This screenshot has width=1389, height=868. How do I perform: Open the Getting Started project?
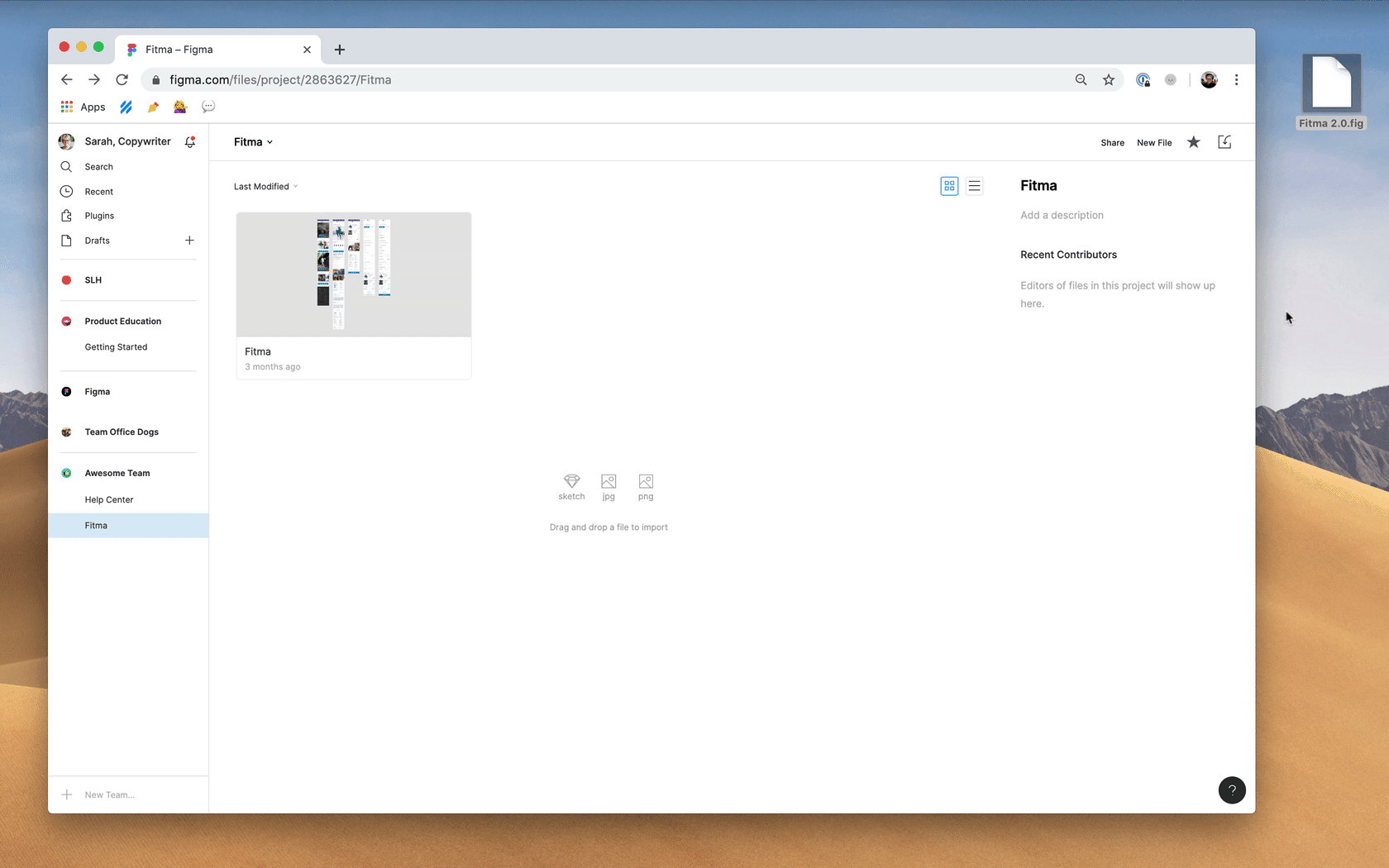116,347
